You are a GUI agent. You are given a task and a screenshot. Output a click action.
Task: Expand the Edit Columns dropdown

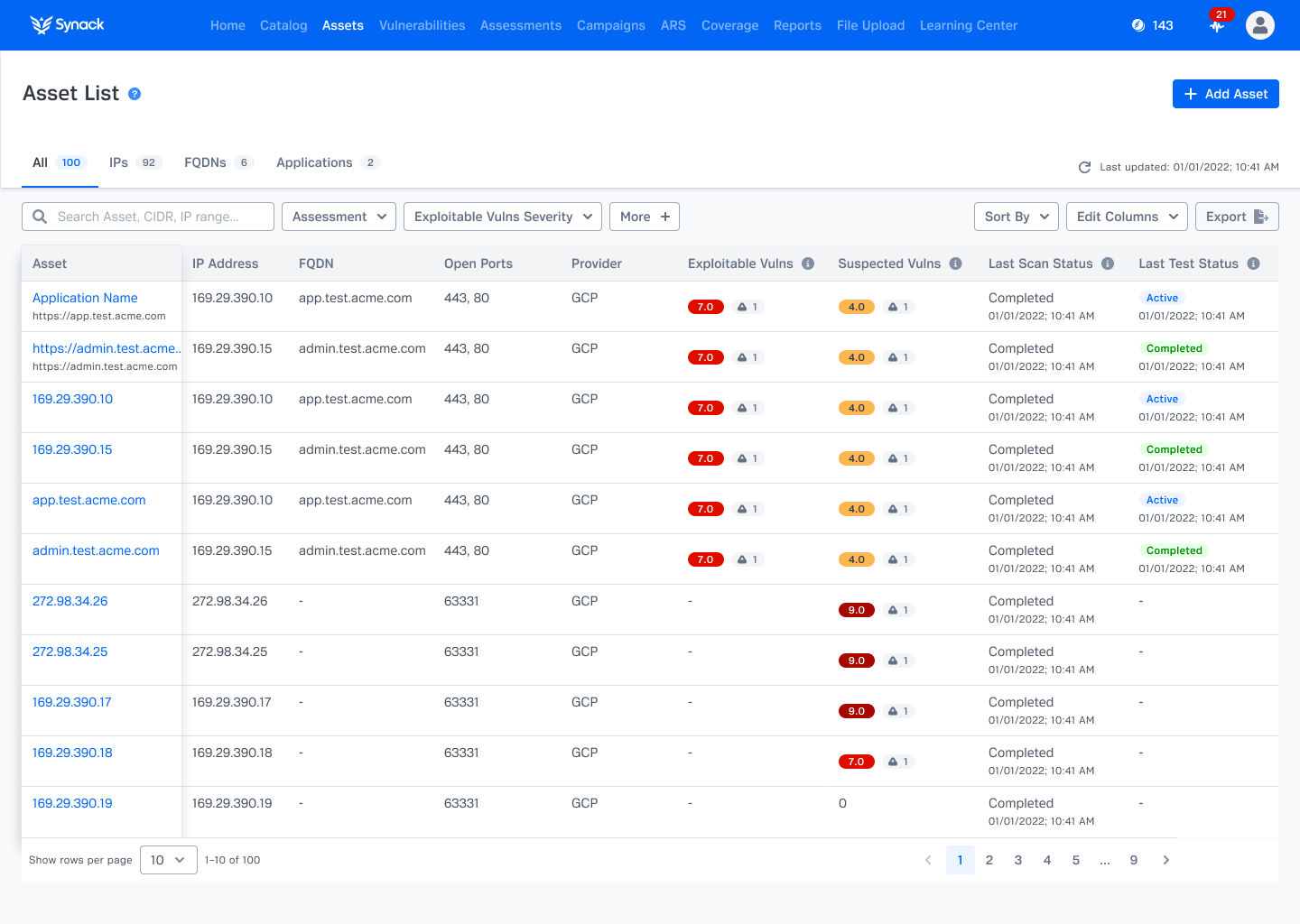click(1127, 217)
